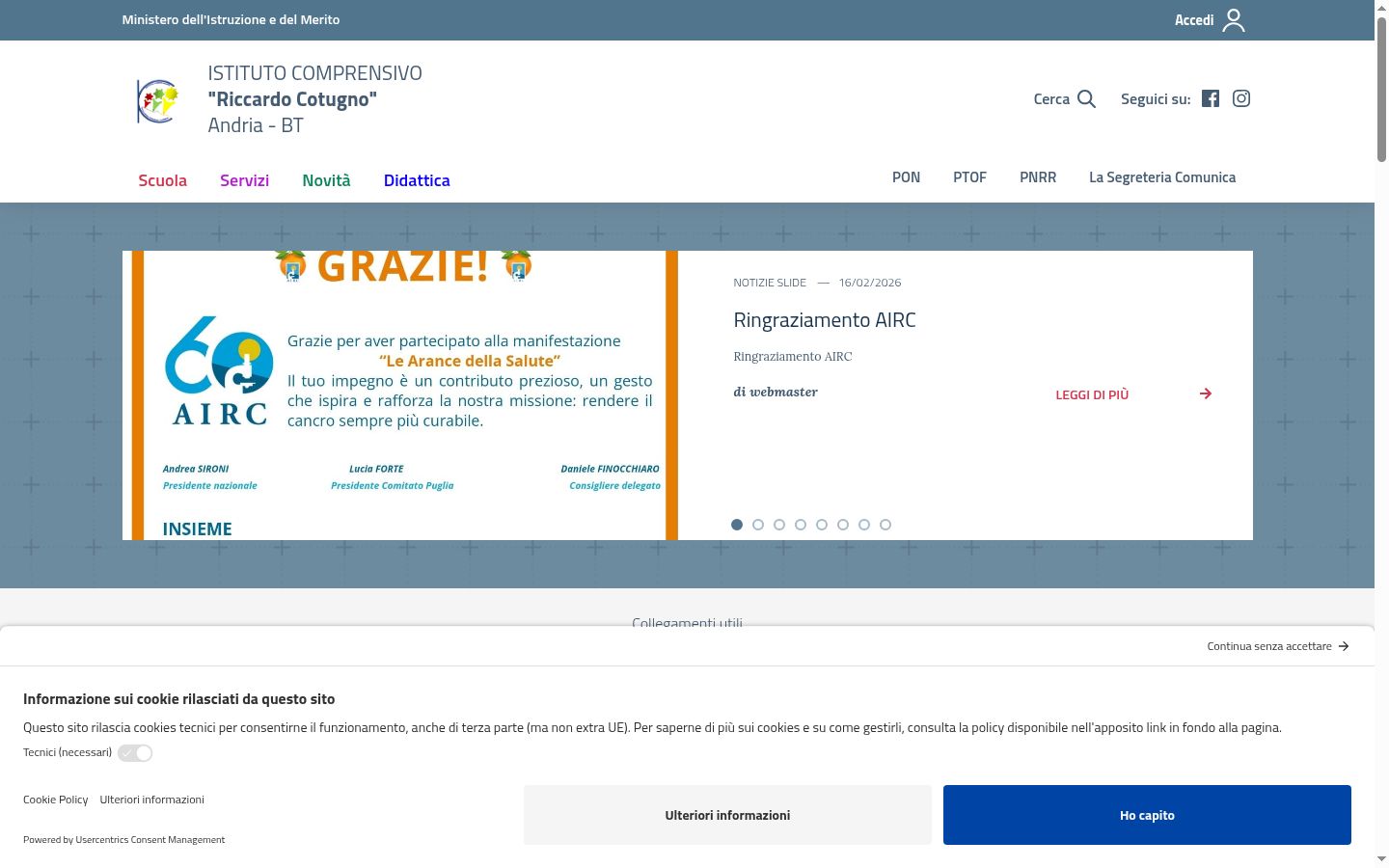The width and height of the screenshot is (1389, 868).
Task: Open the school's Facebook page icon
Action: tap(1211, 98)
